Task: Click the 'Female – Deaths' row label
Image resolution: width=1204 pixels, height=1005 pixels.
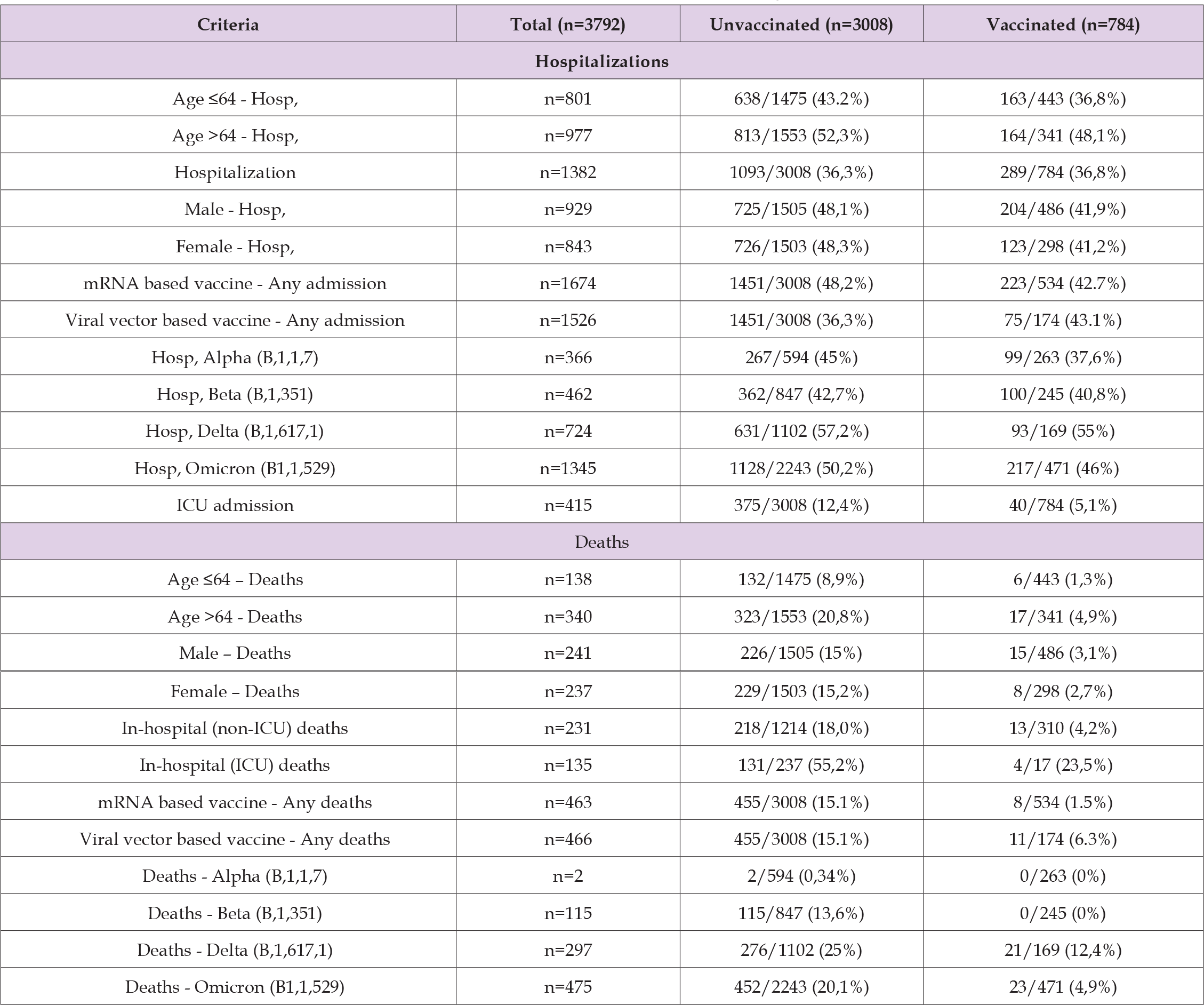Action: 235,691
